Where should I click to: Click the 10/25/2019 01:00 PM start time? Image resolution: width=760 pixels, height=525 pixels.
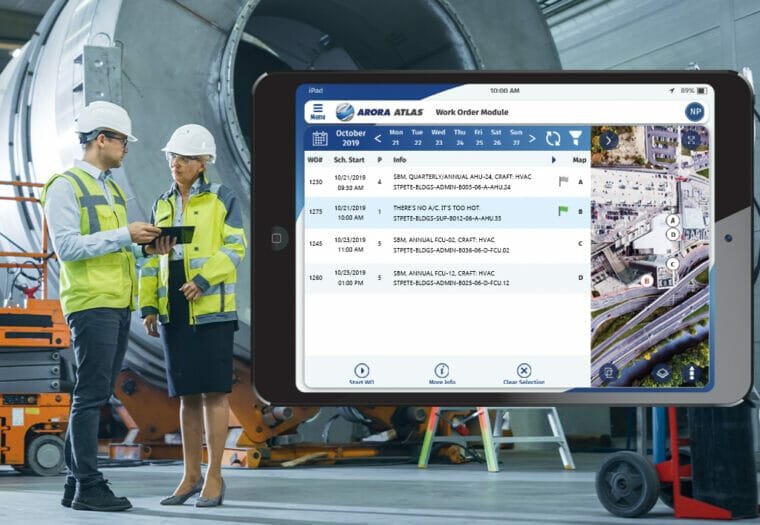350,278
